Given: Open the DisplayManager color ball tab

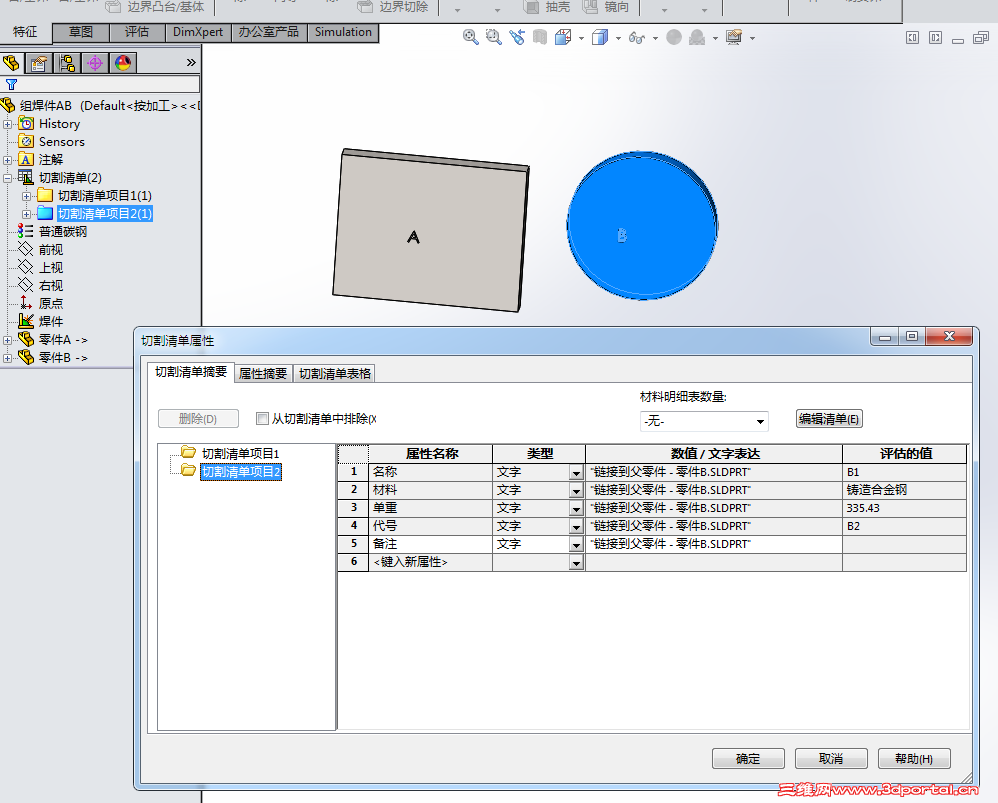Looking at the screenshot, I should [123, 63].
